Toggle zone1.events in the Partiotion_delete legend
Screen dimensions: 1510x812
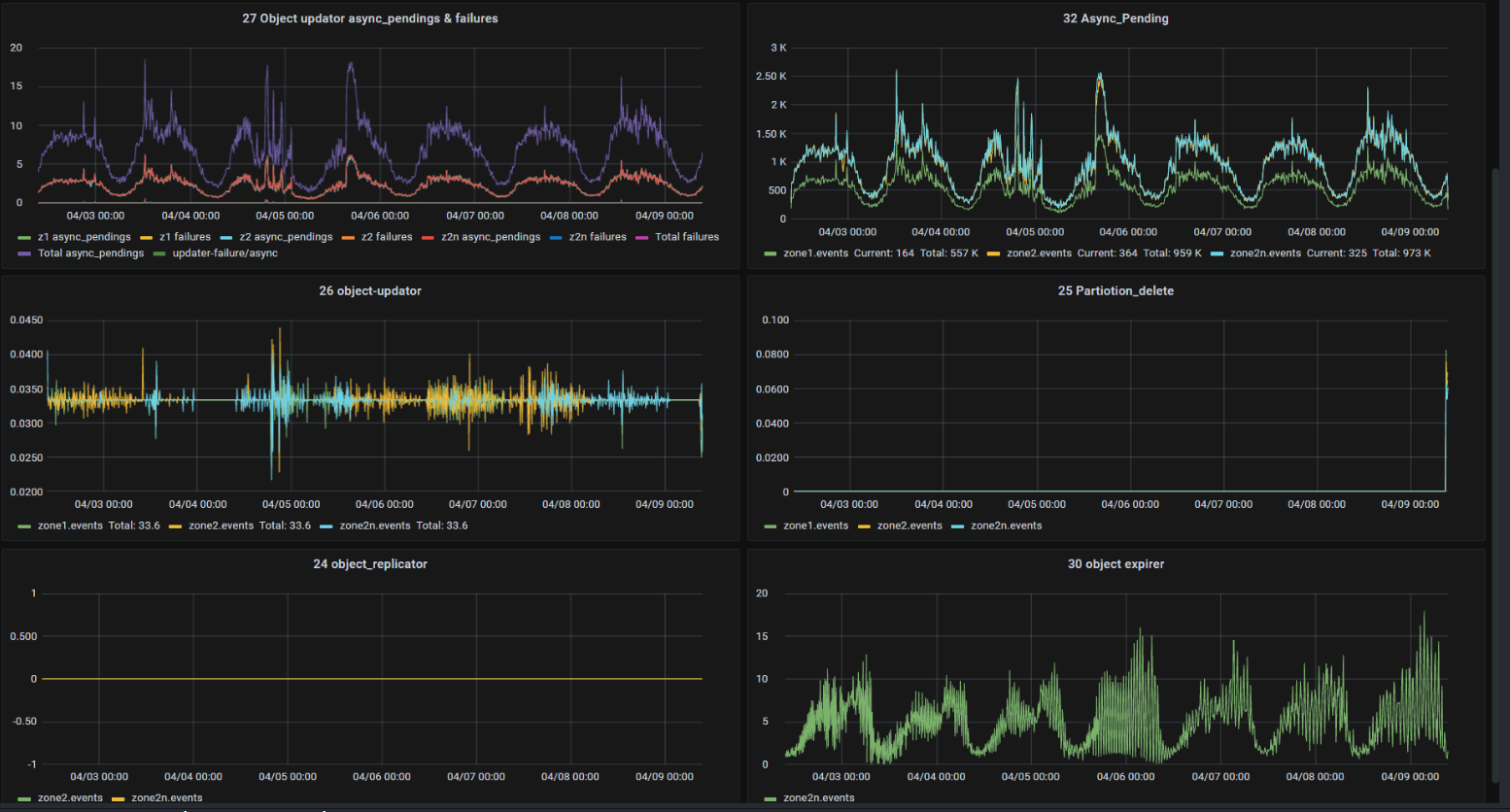[x=815, y=525]
